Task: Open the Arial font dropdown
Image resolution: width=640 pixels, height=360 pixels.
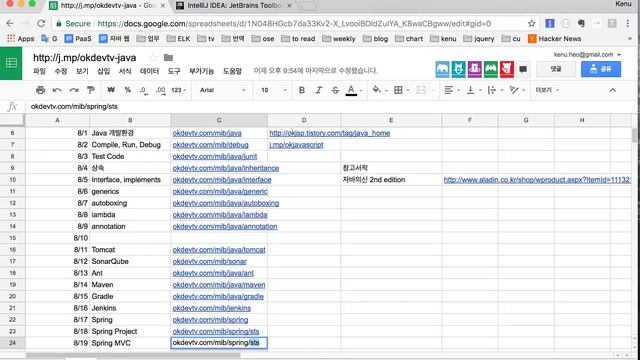Action: 222,90
